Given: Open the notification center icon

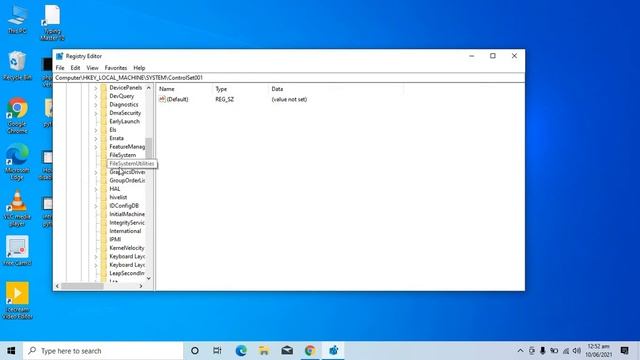Looking at the screenshot, I should (x=624, y=351).
